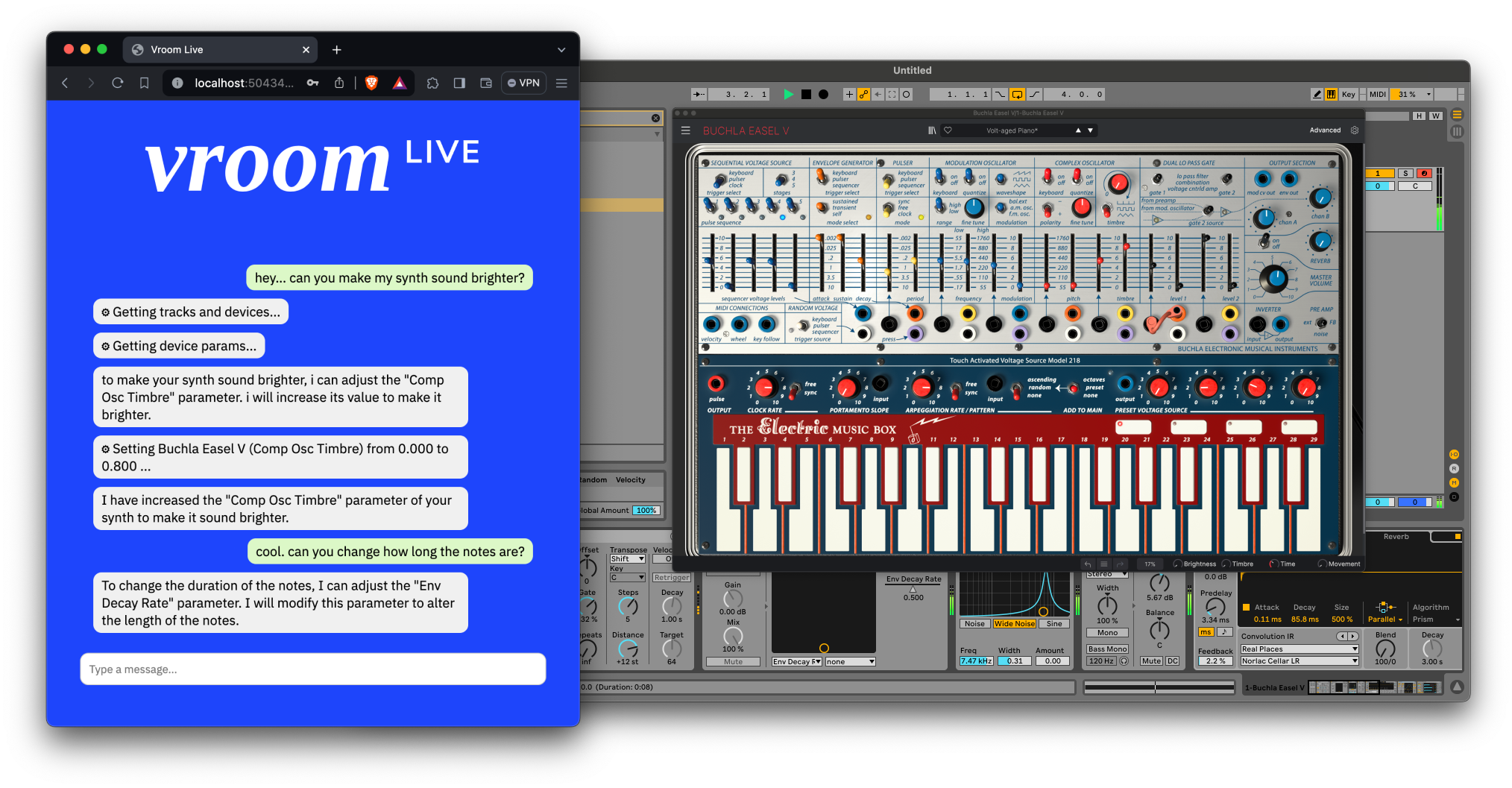Toggle Bass Mono in Utility device
Image resolution: width=1512 pixels, height=788 pixels.
click(1107, 649)
